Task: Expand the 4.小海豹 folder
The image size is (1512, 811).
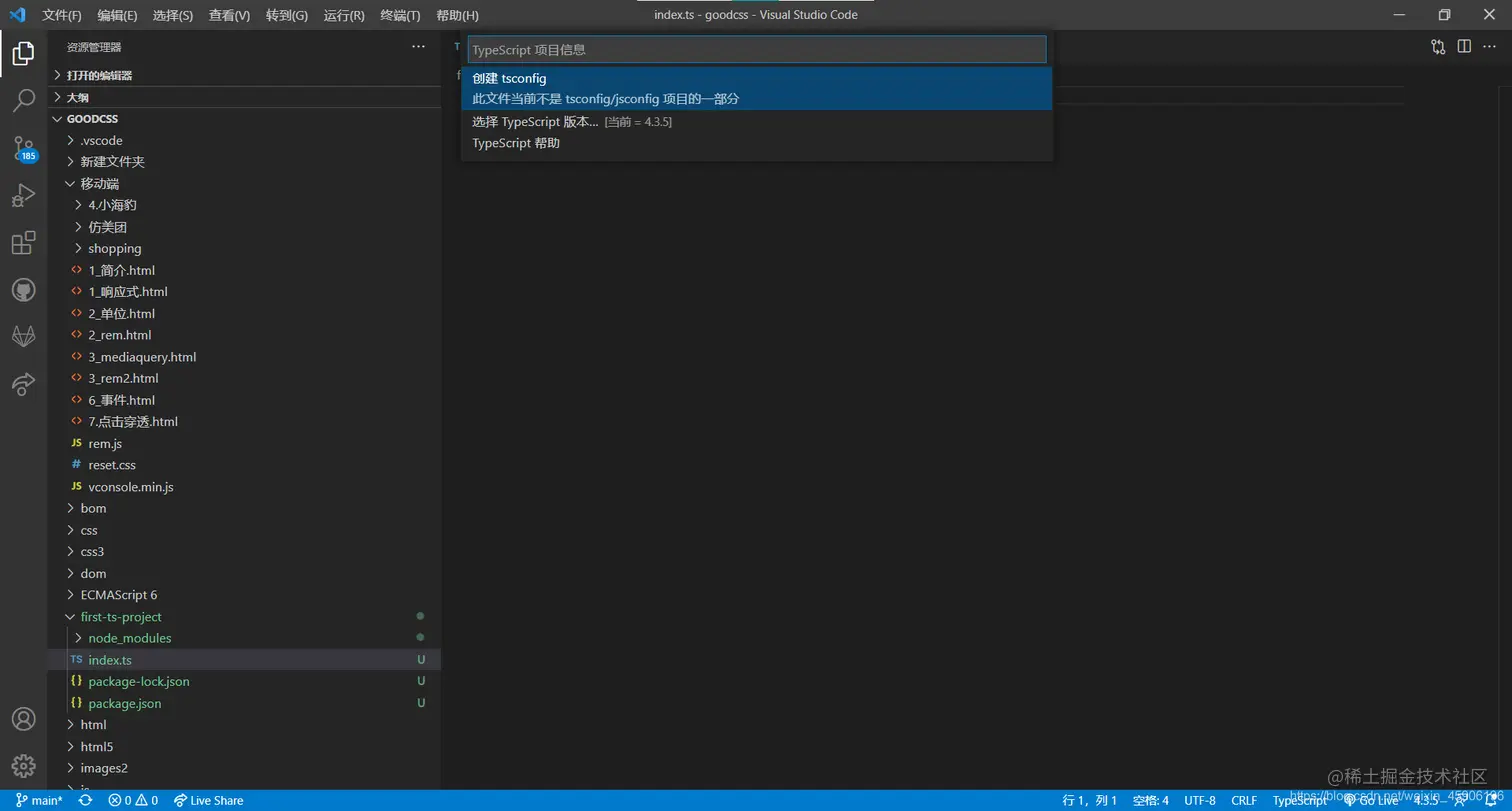Action: (x=246, y=205)
